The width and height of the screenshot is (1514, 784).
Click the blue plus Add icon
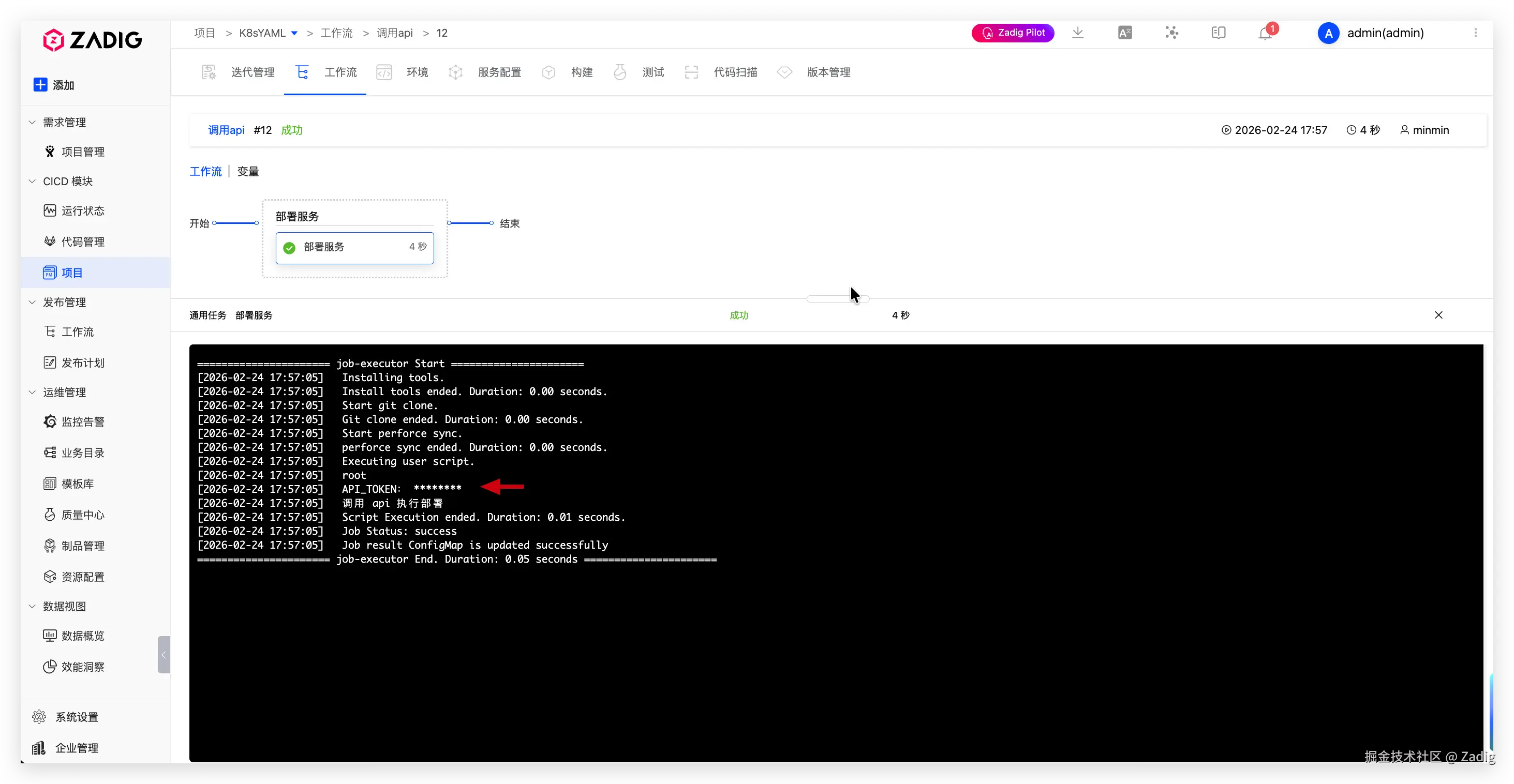[x=40, y=85]
